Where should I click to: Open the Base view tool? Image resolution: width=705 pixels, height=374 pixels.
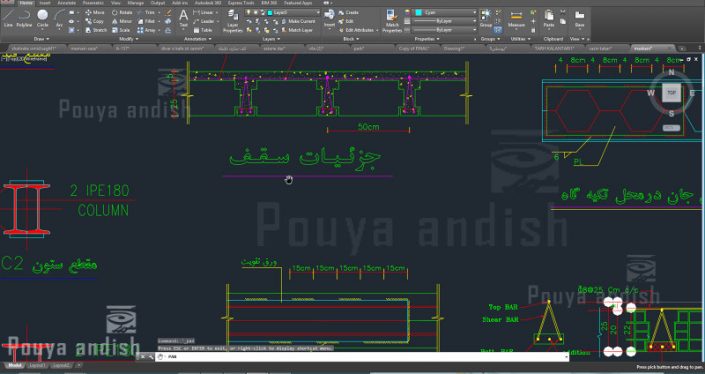(580, 19)
